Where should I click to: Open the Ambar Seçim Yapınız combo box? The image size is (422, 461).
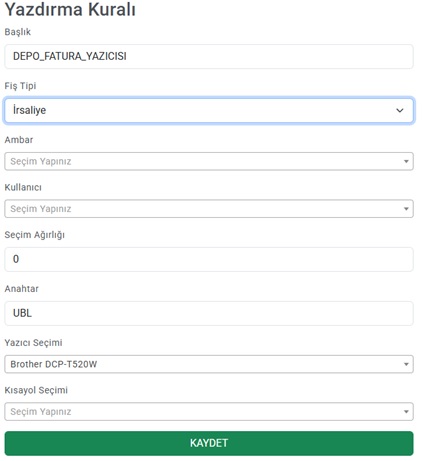(x=209, y=161)
